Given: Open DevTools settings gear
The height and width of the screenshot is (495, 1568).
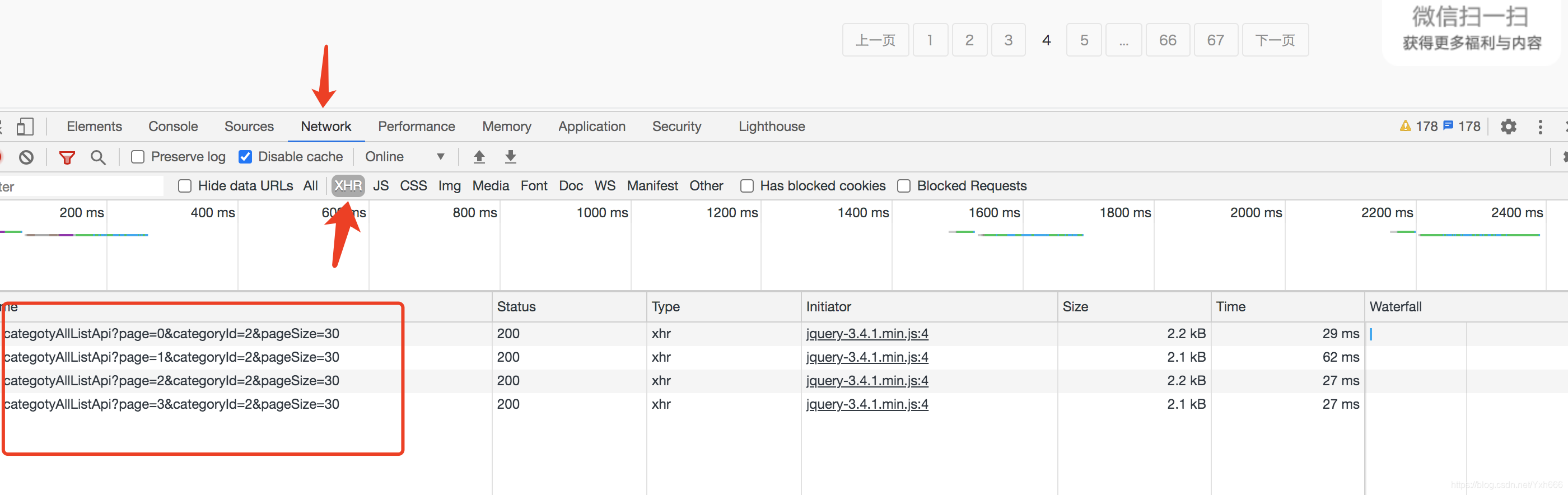Looking at the screenshot, I should (x=1508, y=127).
